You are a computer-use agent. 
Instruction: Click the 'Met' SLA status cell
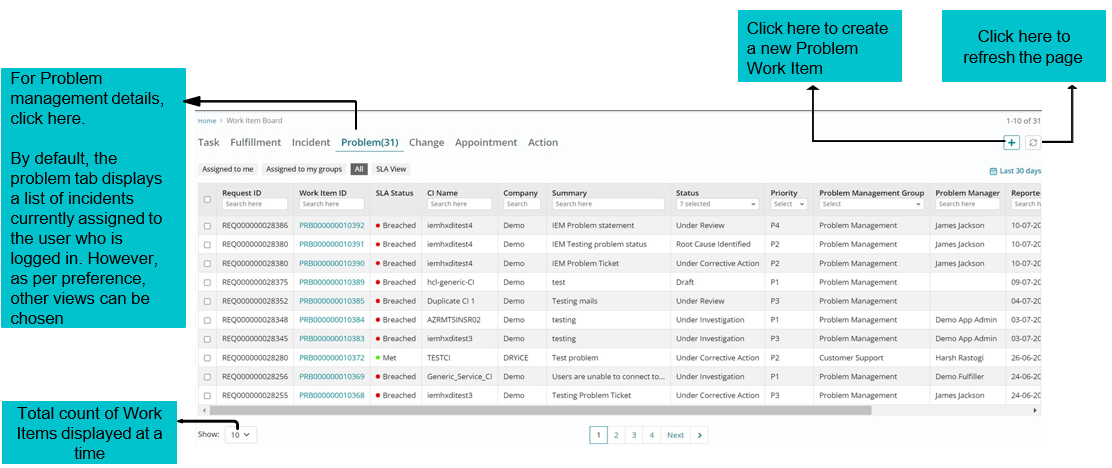click(x=386, y=358)
